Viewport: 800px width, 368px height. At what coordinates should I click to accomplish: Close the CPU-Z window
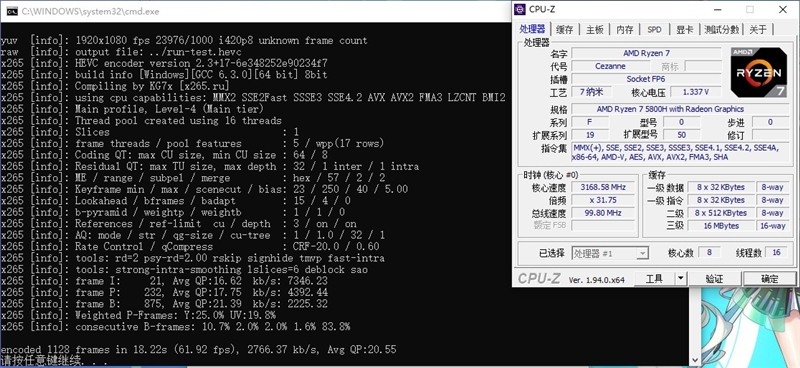pos(782,9)
